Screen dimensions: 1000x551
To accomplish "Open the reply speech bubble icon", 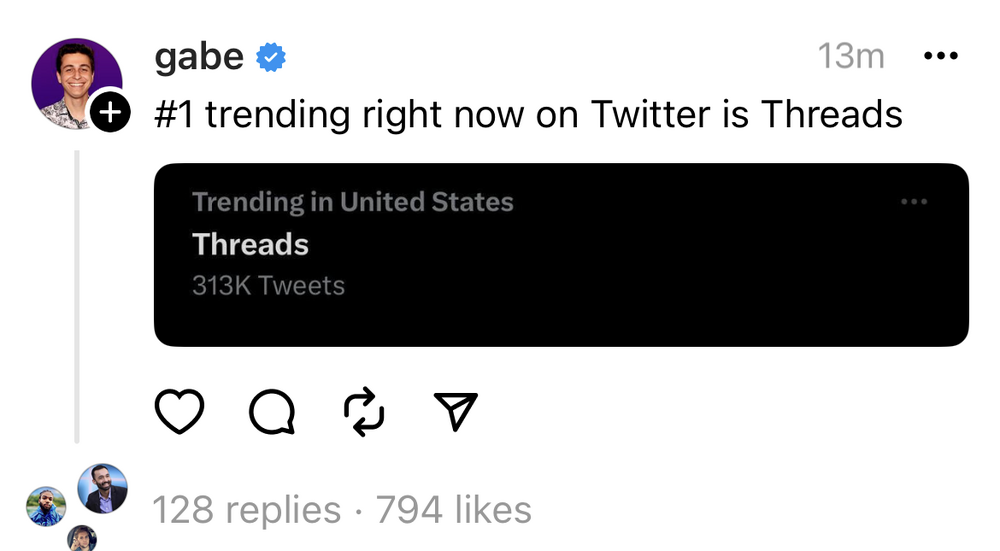I will click(271, 411).
